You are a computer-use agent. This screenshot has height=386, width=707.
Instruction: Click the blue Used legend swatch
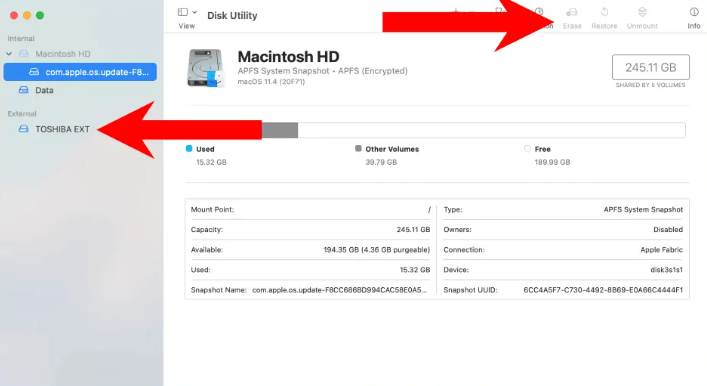(189, 148)
